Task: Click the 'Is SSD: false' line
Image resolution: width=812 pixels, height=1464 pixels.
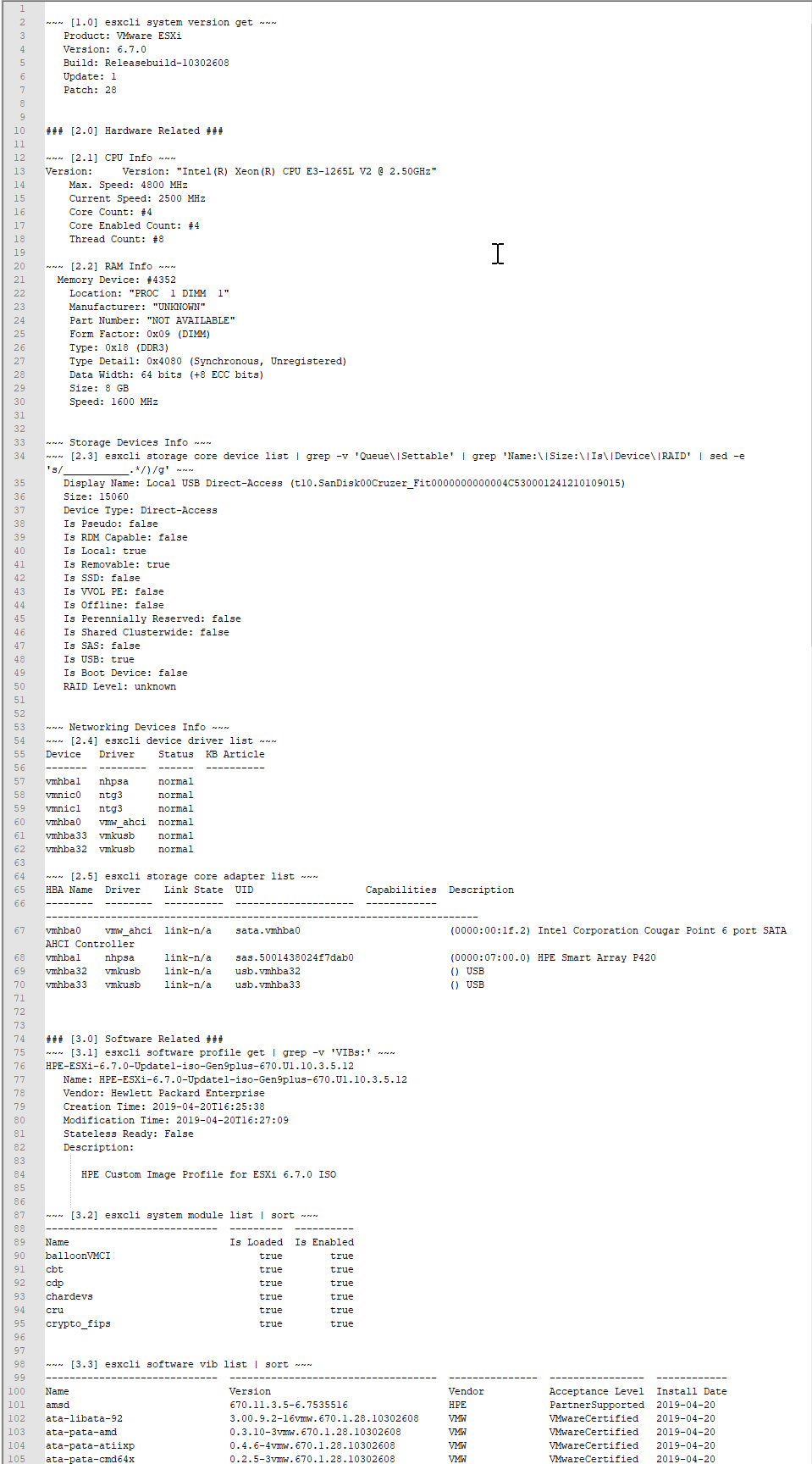Action: [102, 578]
